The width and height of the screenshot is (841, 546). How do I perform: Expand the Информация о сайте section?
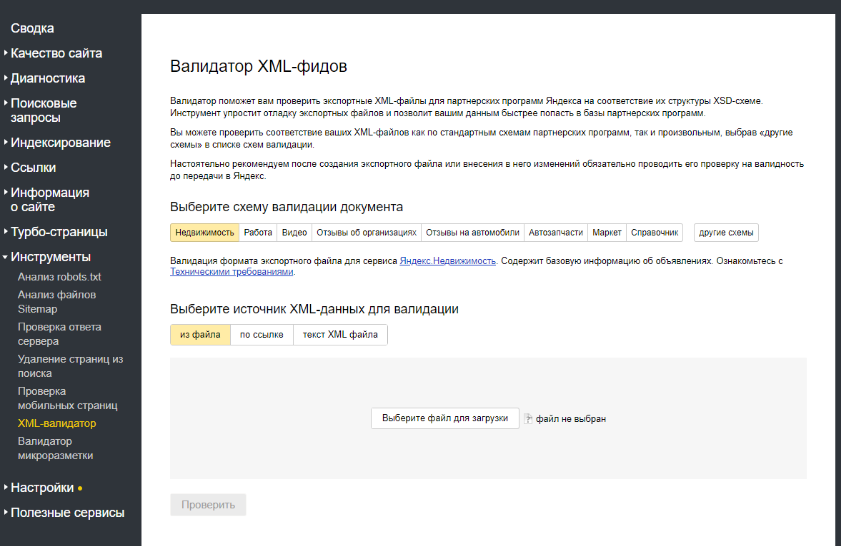tap(50, 200)
